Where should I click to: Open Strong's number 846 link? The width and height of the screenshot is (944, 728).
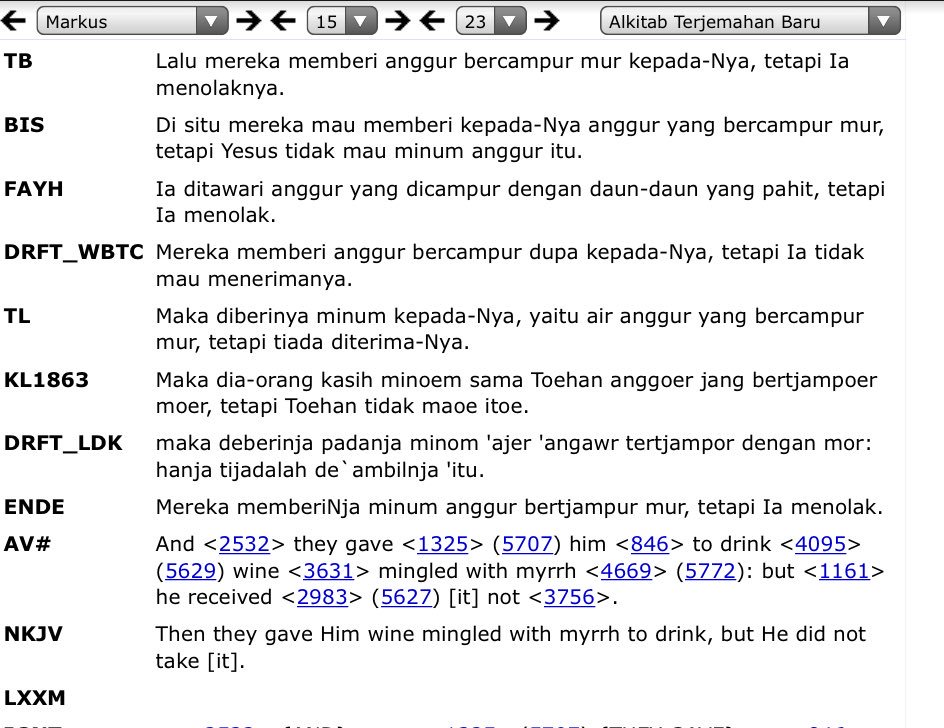coord(650,544)
